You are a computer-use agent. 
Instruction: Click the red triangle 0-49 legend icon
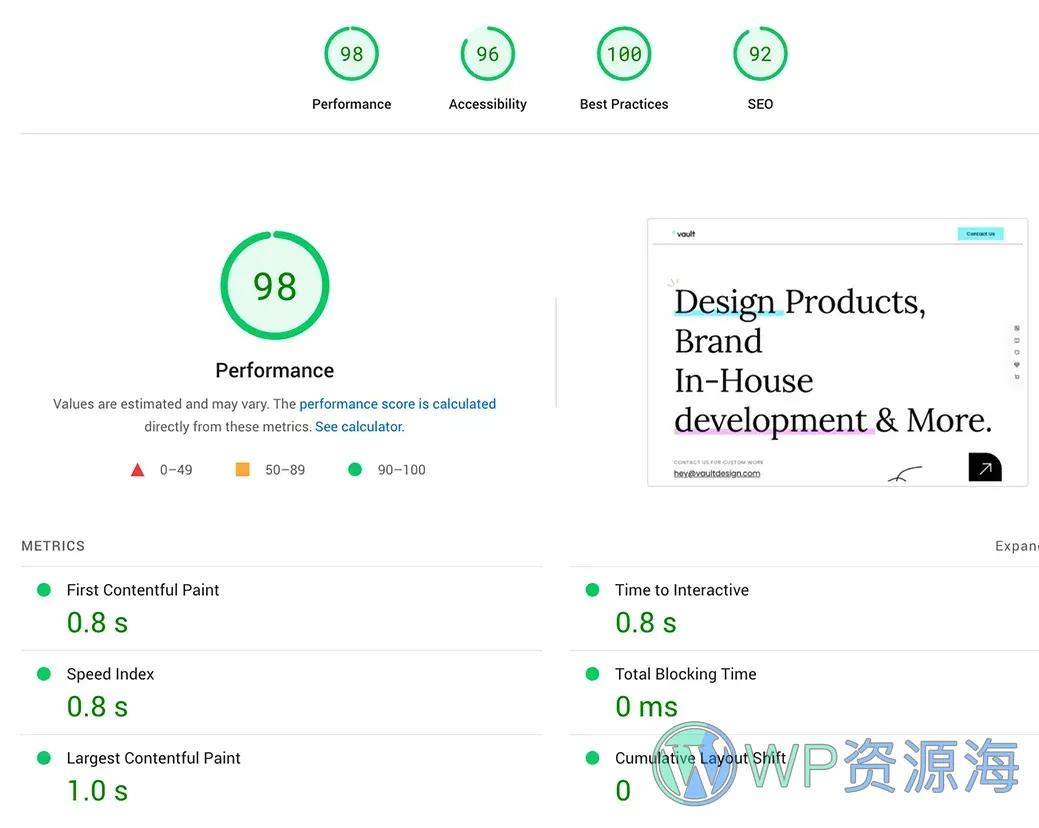(x=137, y=469)
